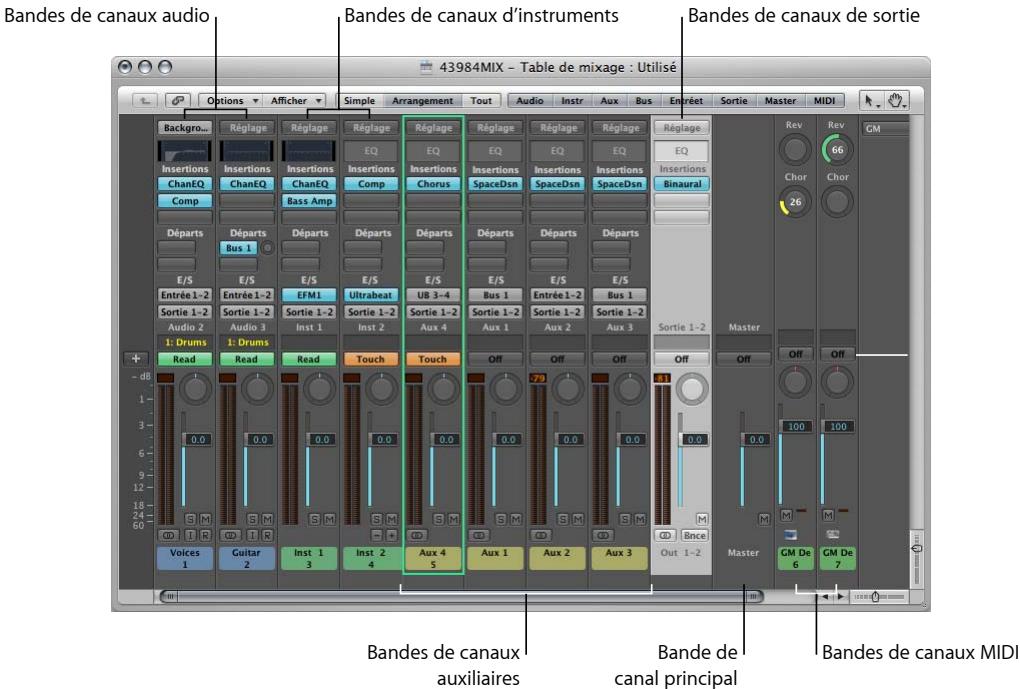Open automation mode Touch on Inst 2
Viewport: 1020px width, 689px height.
(371, 359)
